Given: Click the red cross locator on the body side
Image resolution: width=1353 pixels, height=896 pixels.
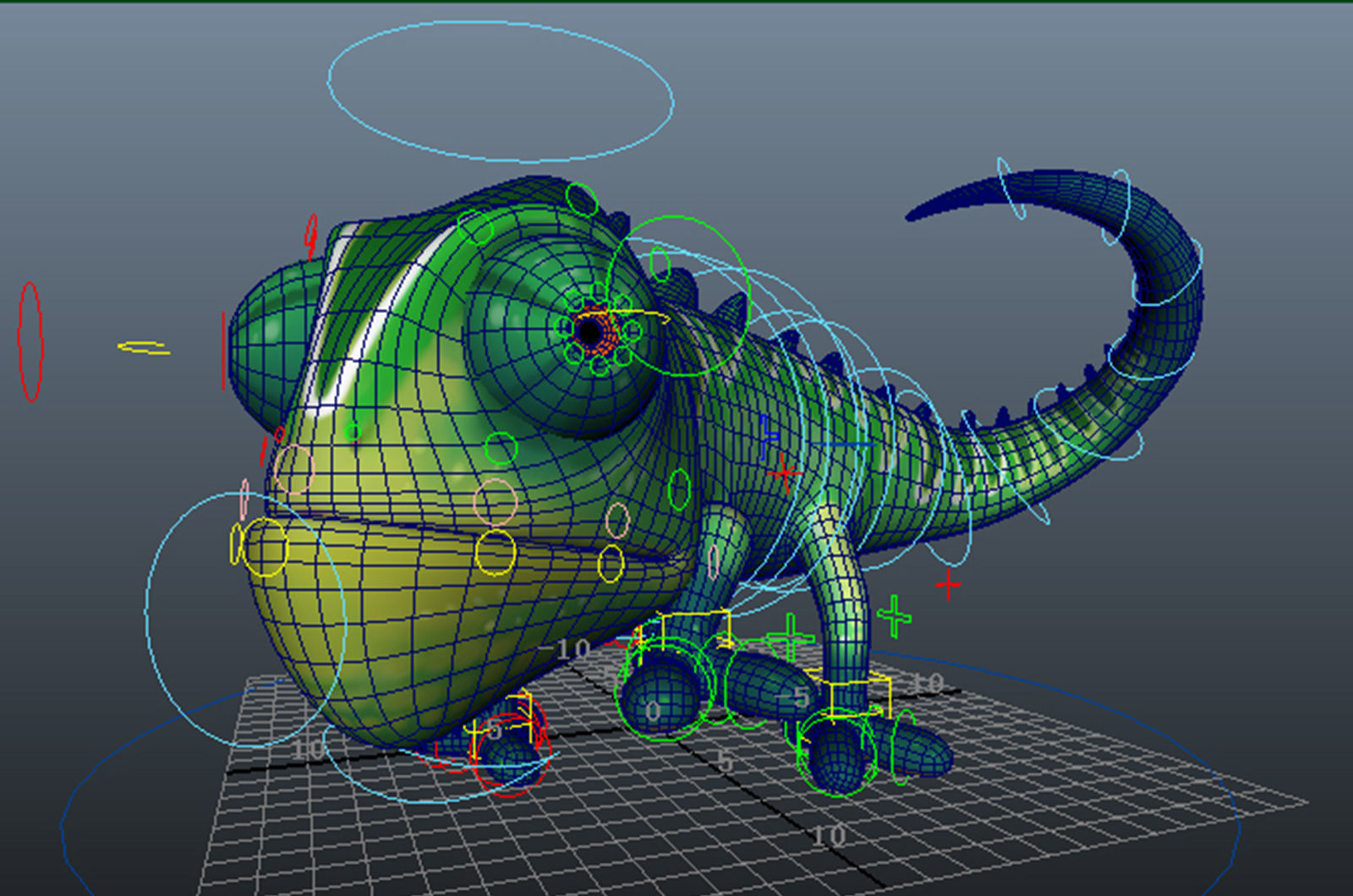Looking at the screenshot, I should [x=784, y=473].
